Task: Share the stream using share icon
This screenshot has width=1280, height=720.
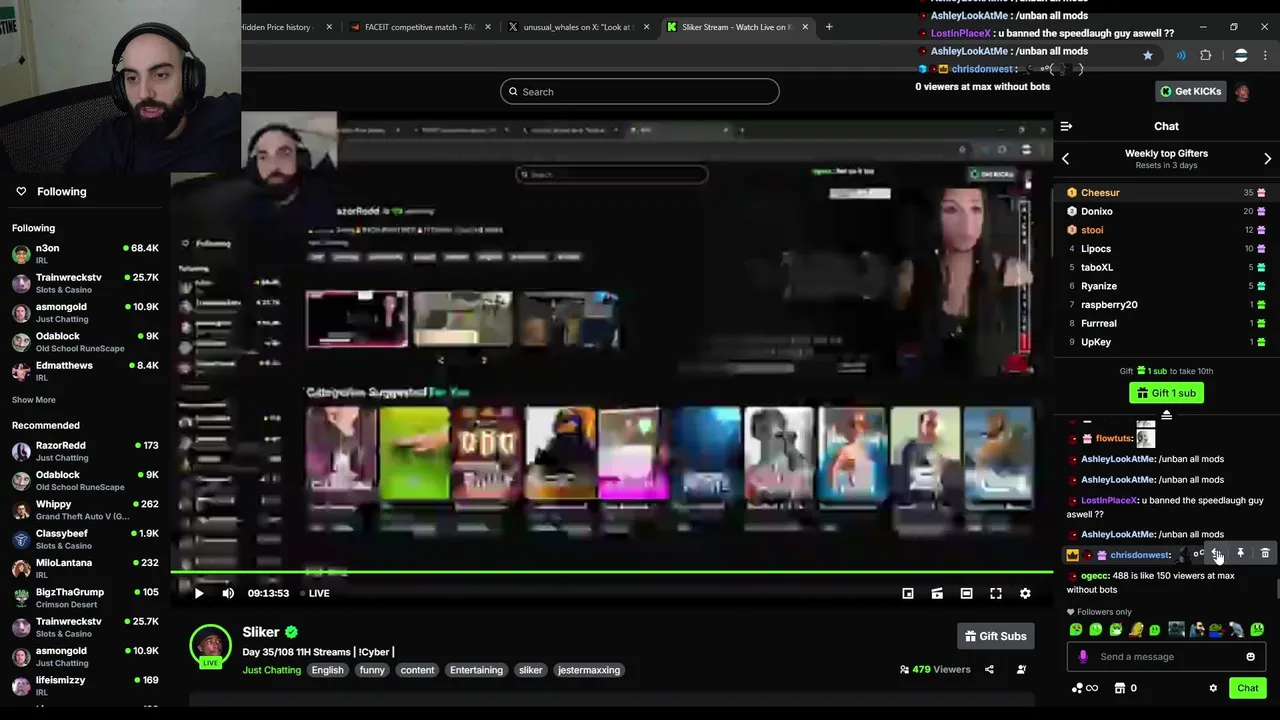Action: click(989, 670)
